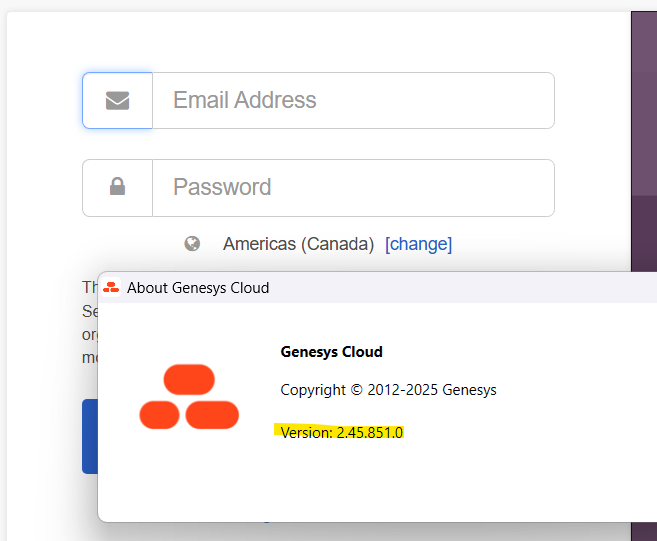Click the 2012-2025 year range in the copyright
Screen dimensions: 657x541
pyautogui.click(x=400, y=390)
